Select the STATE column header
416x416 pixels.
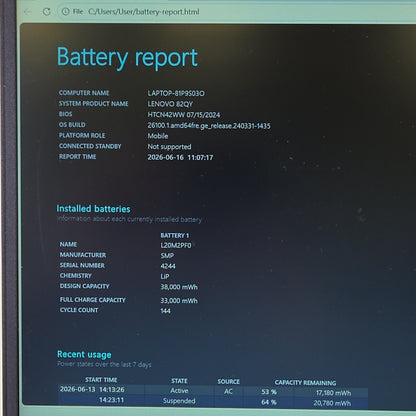pyautogui.click(x=179, y=381)
